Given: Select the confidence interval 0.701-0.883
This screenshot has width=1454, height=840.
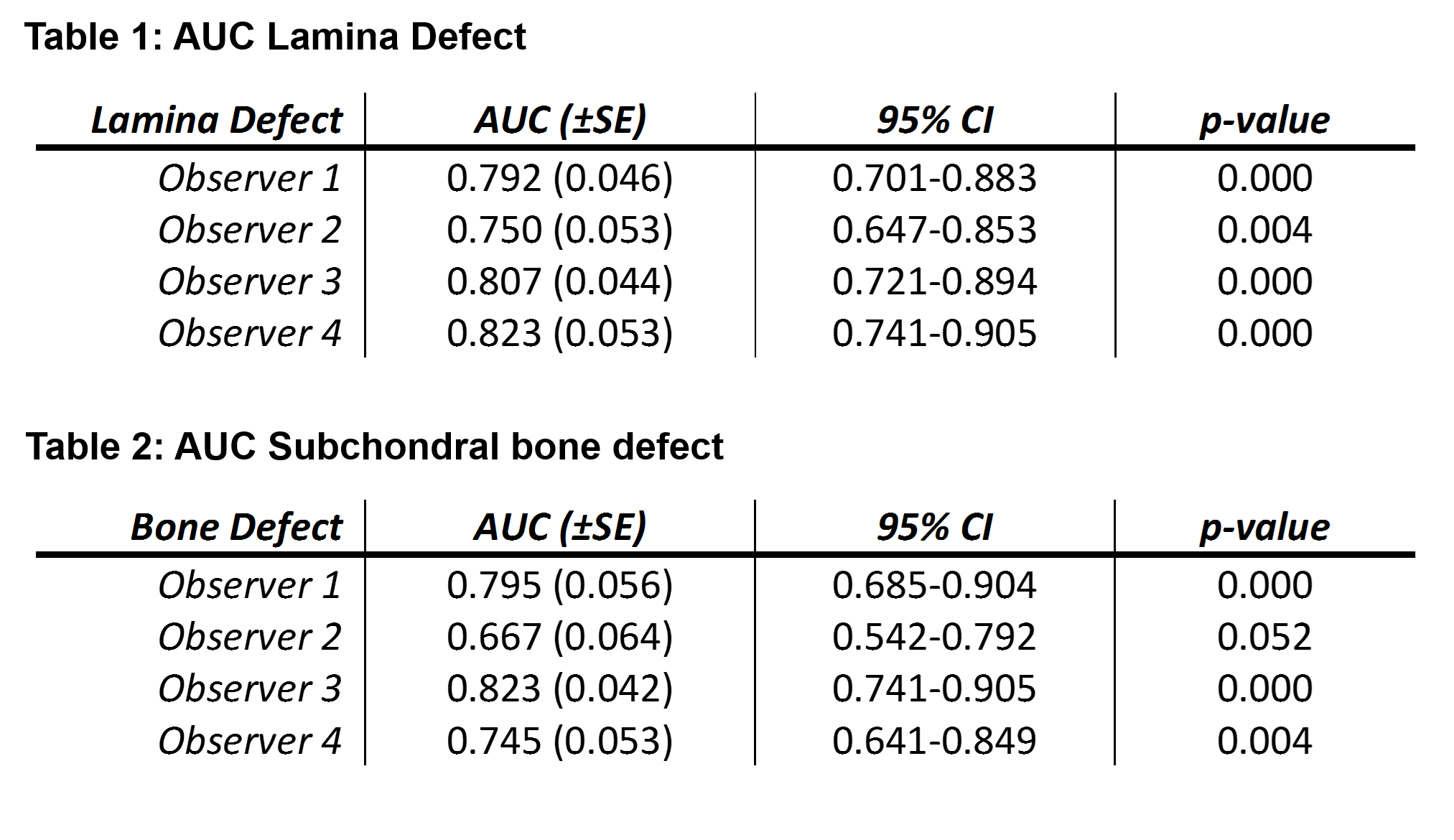Looking at the screenshot, I should [x=934, y=178].
